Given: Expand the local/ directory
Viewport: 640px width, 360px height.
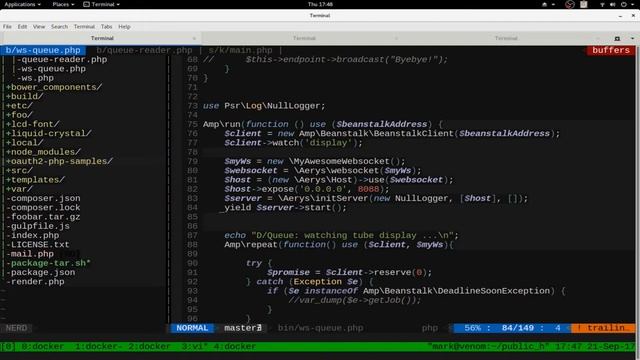Looking at the screenshot, I should pyautogui.click(x=24, y=143).
